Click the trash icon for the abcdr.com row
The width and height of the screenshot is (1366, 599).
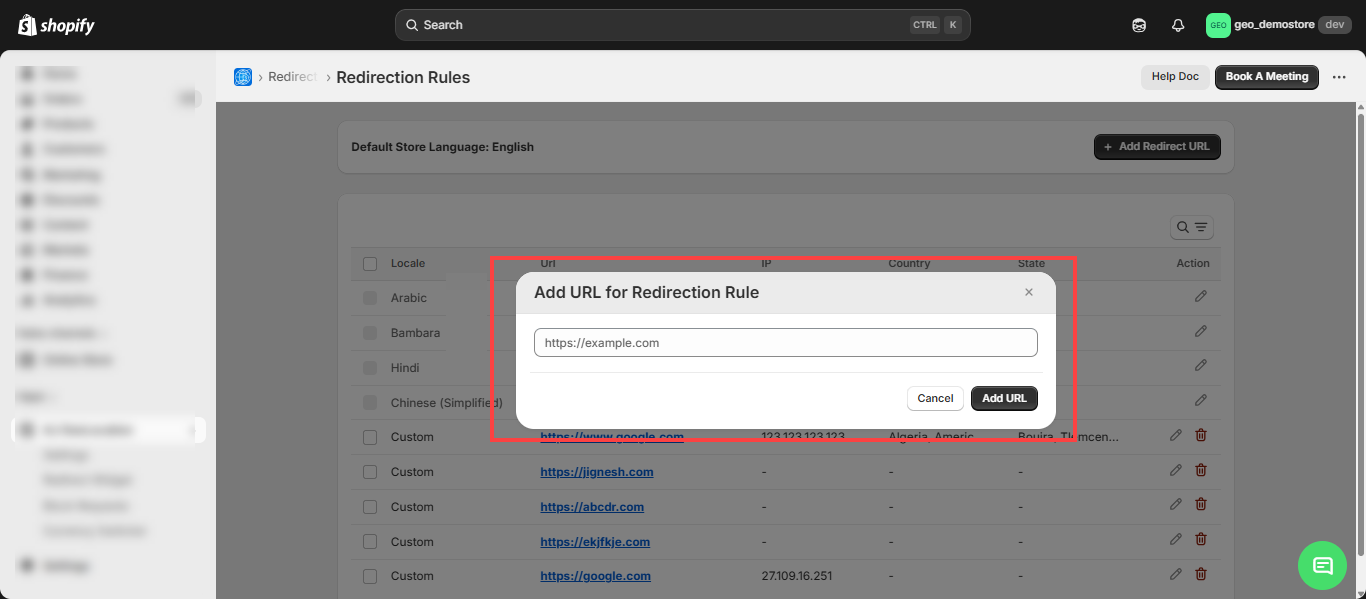1201,505
